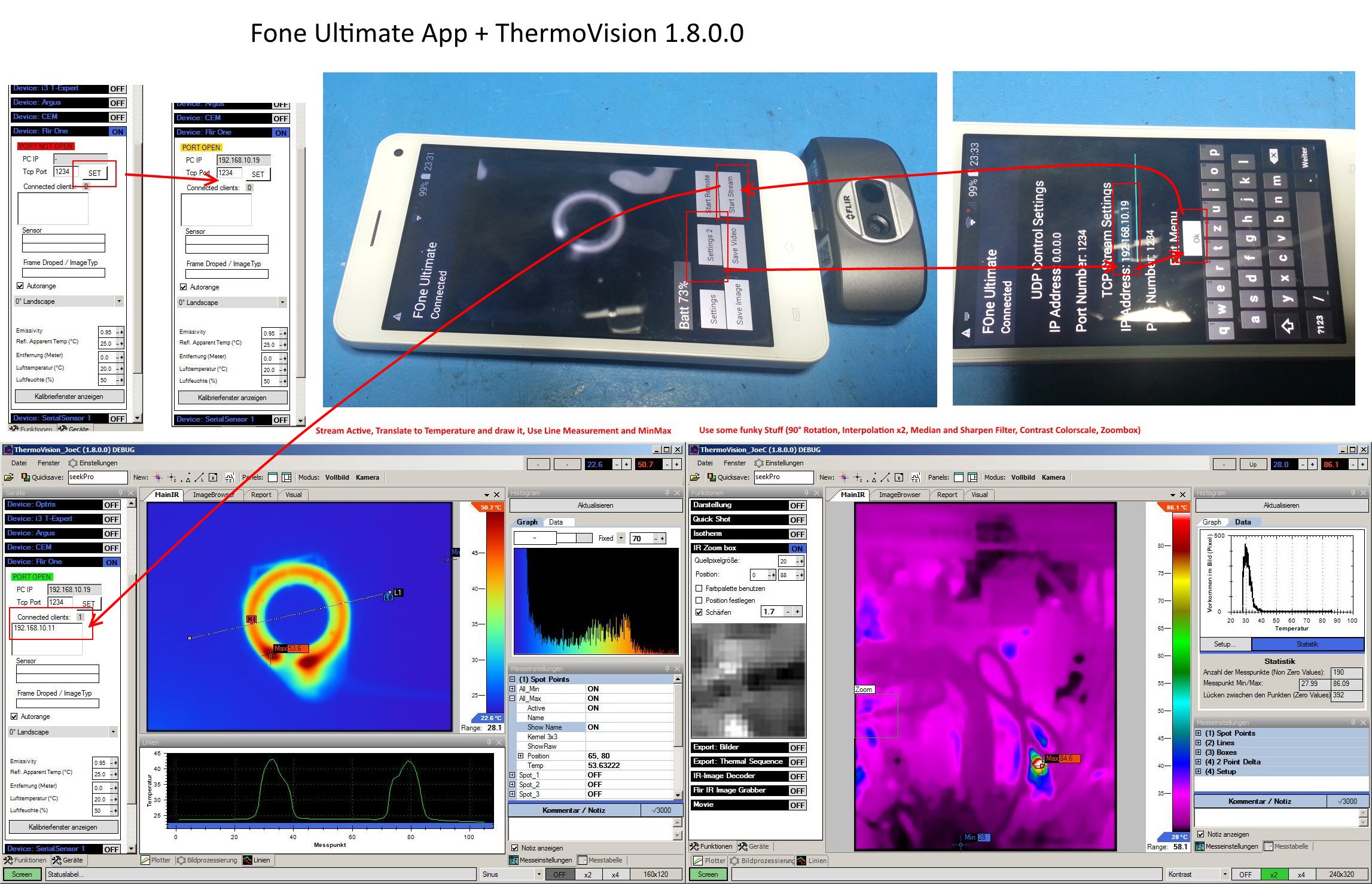1372x884 pixels.
Task: Select new line measurement tool, left window
Action: (200, 477)
